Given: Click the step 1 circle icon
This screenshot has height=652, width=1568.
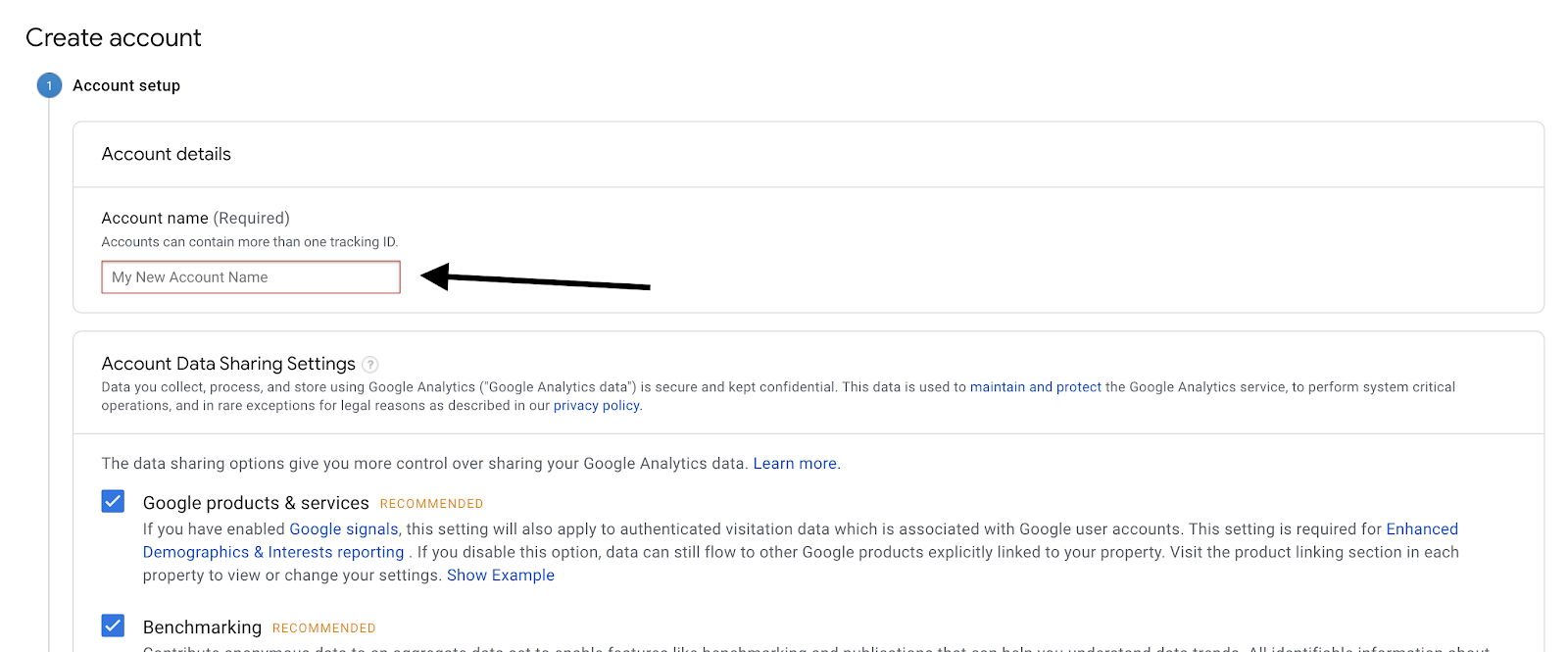Looking at the screenshot, I should point(49,85).
